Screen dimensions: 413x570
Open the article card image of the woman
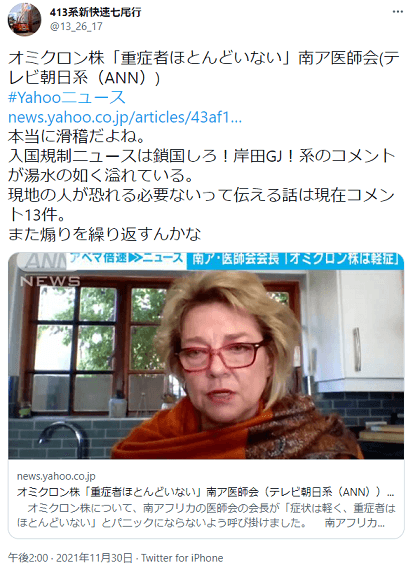pyautogui.click(x=206, y=355)
